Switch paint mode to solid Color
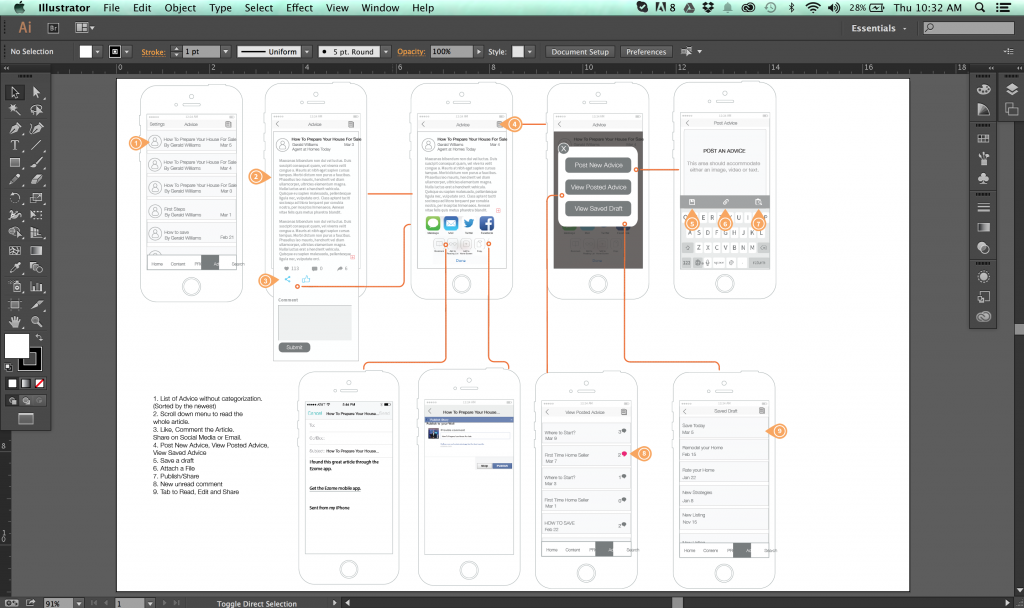 (12, 383)
